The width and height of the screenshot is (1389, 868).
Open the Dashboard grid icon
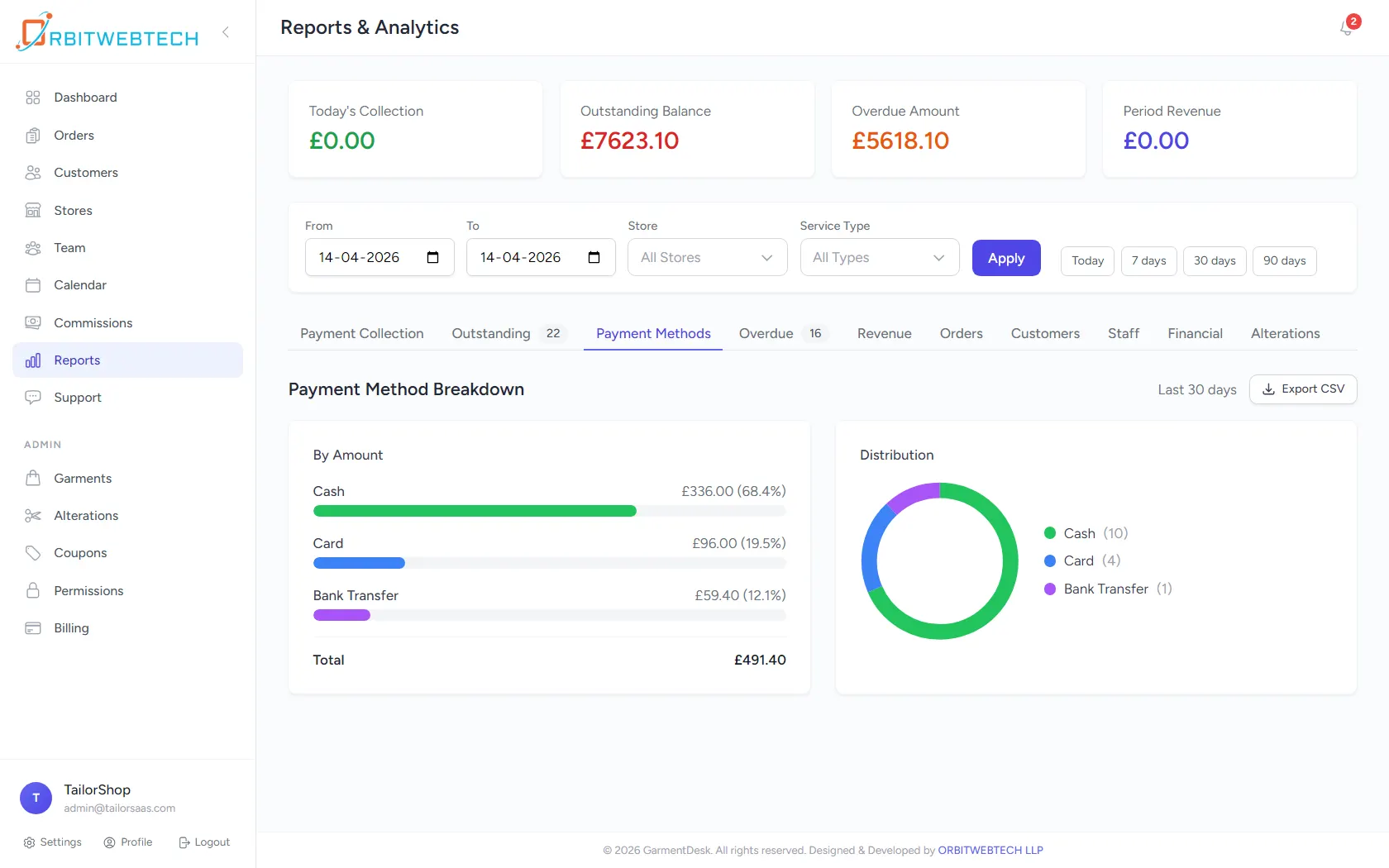pyautogui.click(x=33, y=98)
